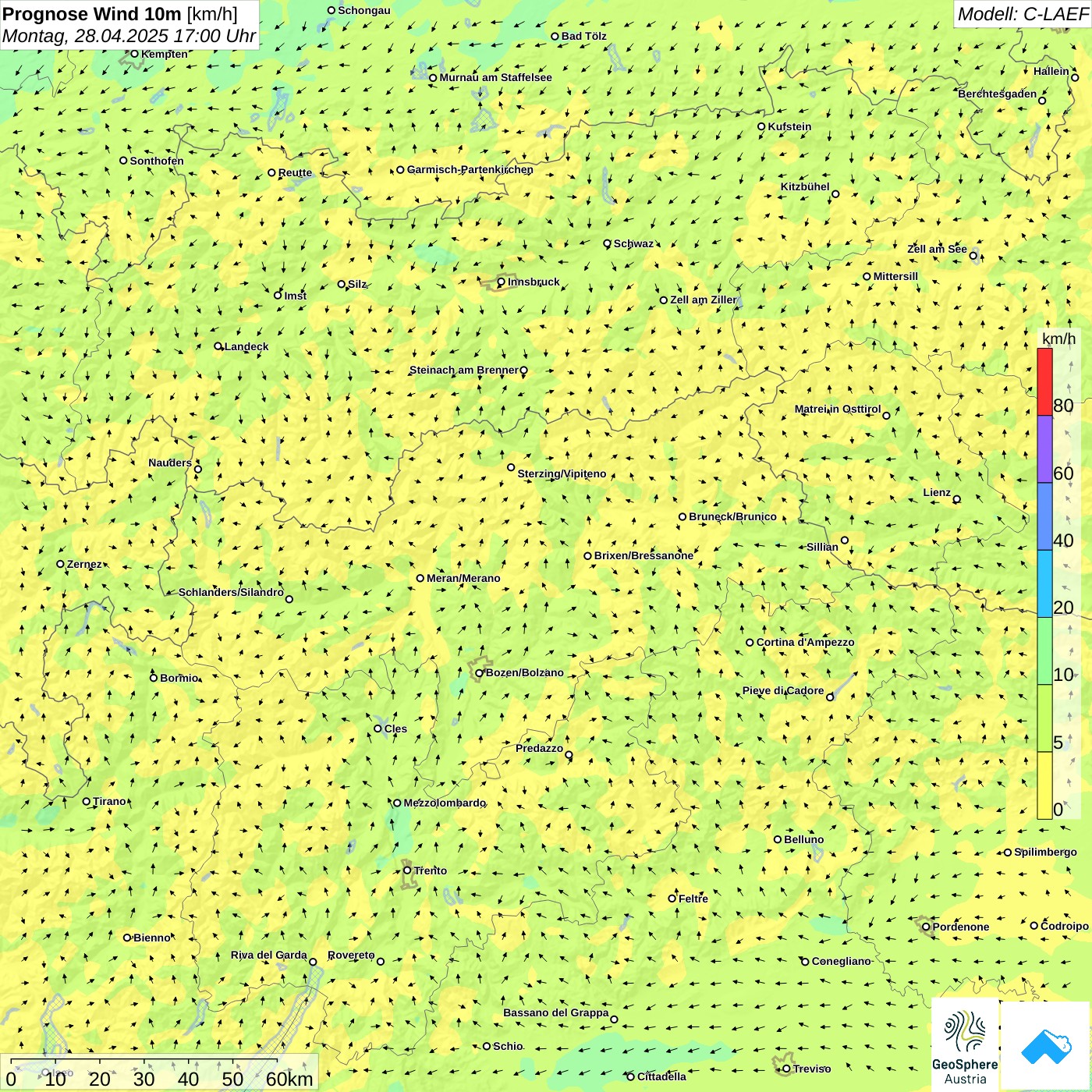Click the 'km/h' legend unit label

1058,339
